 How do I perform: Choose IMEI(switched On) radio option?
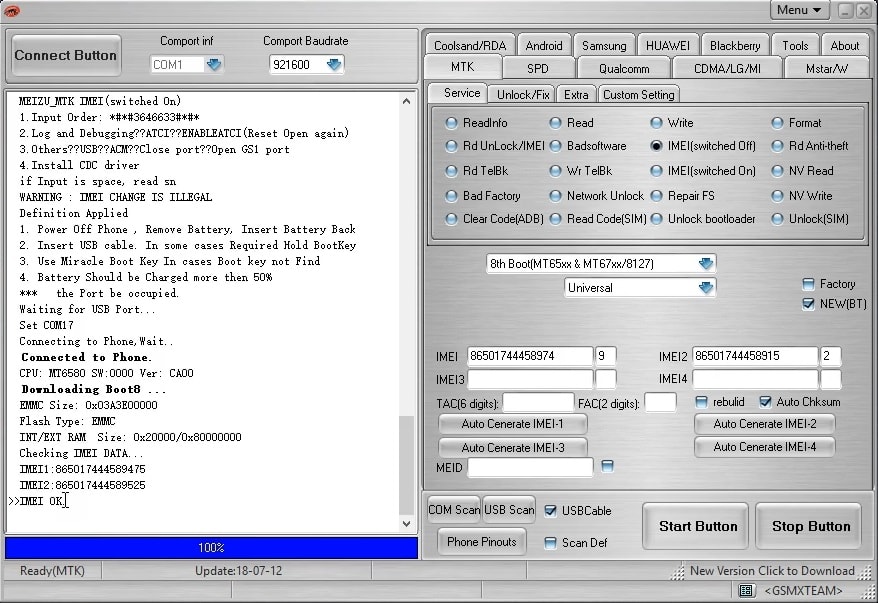click(x=703, y=171)
